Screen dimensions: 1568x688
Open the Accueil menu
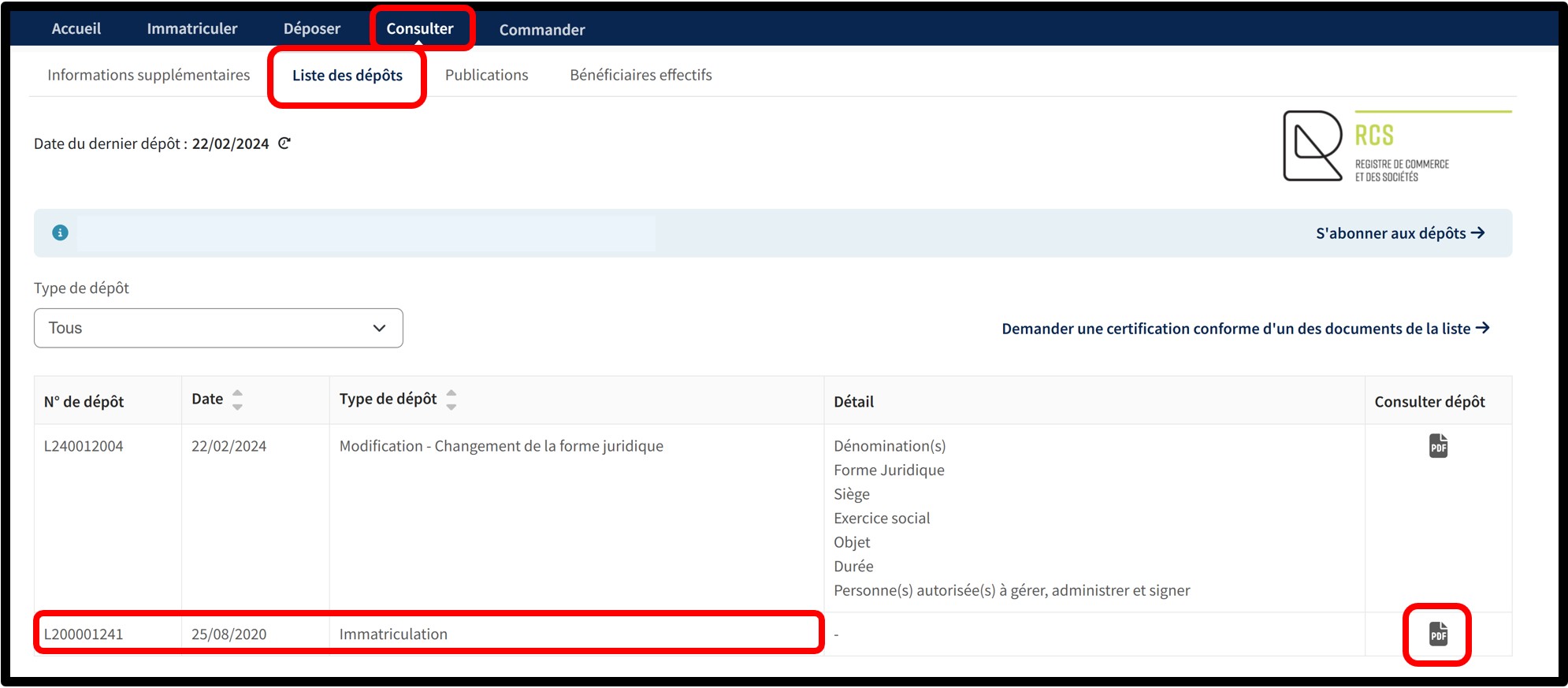(x=76, y=29)
